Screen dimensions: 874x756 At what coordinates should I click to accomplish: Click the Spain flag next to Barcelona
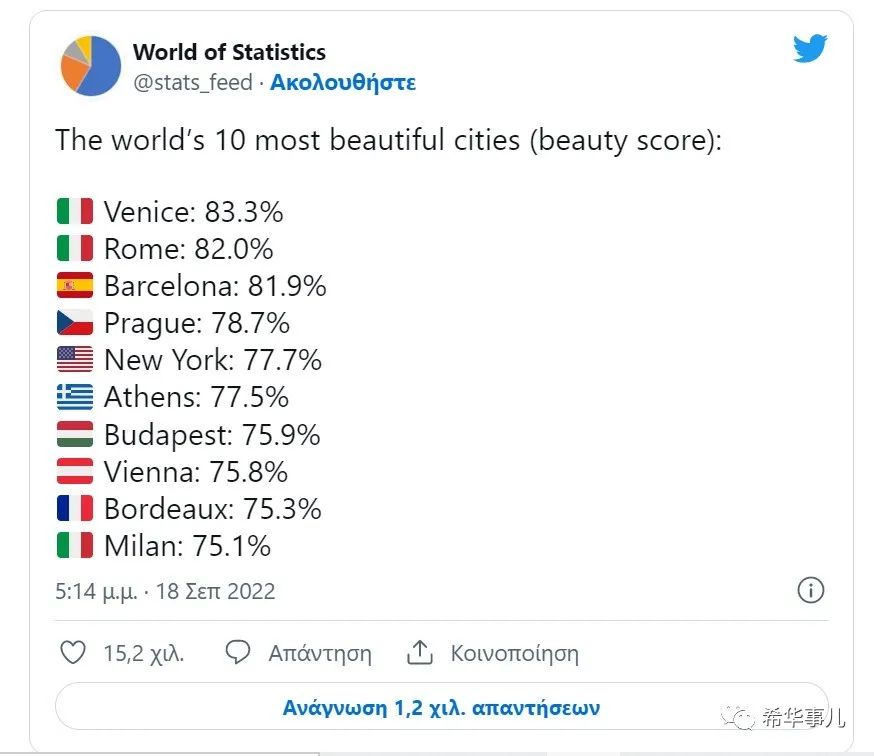[75, 285]
